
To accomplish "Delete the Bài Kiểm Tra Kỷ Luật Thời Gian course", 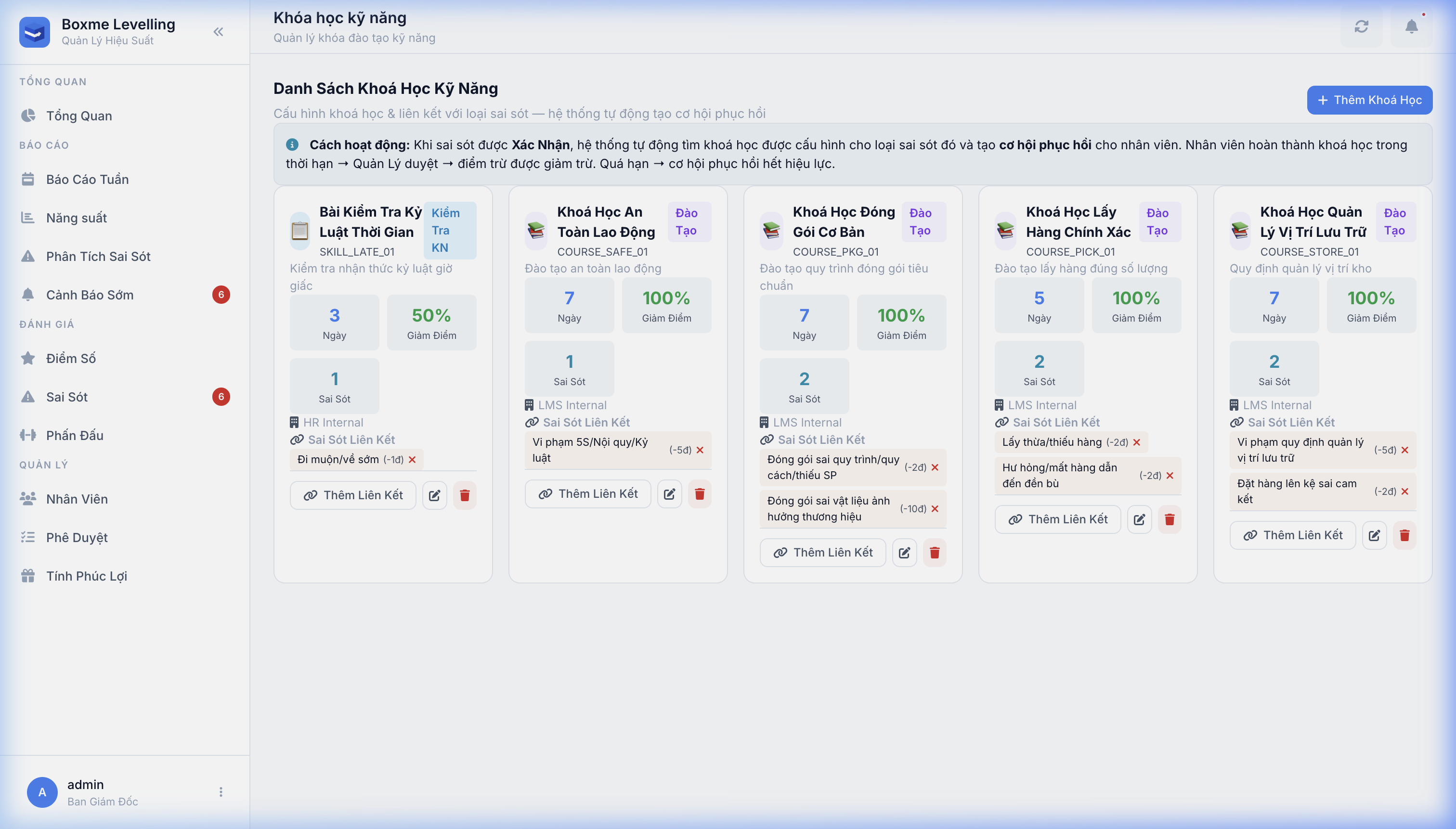I will pyautogui.click(x=465, y=495).
